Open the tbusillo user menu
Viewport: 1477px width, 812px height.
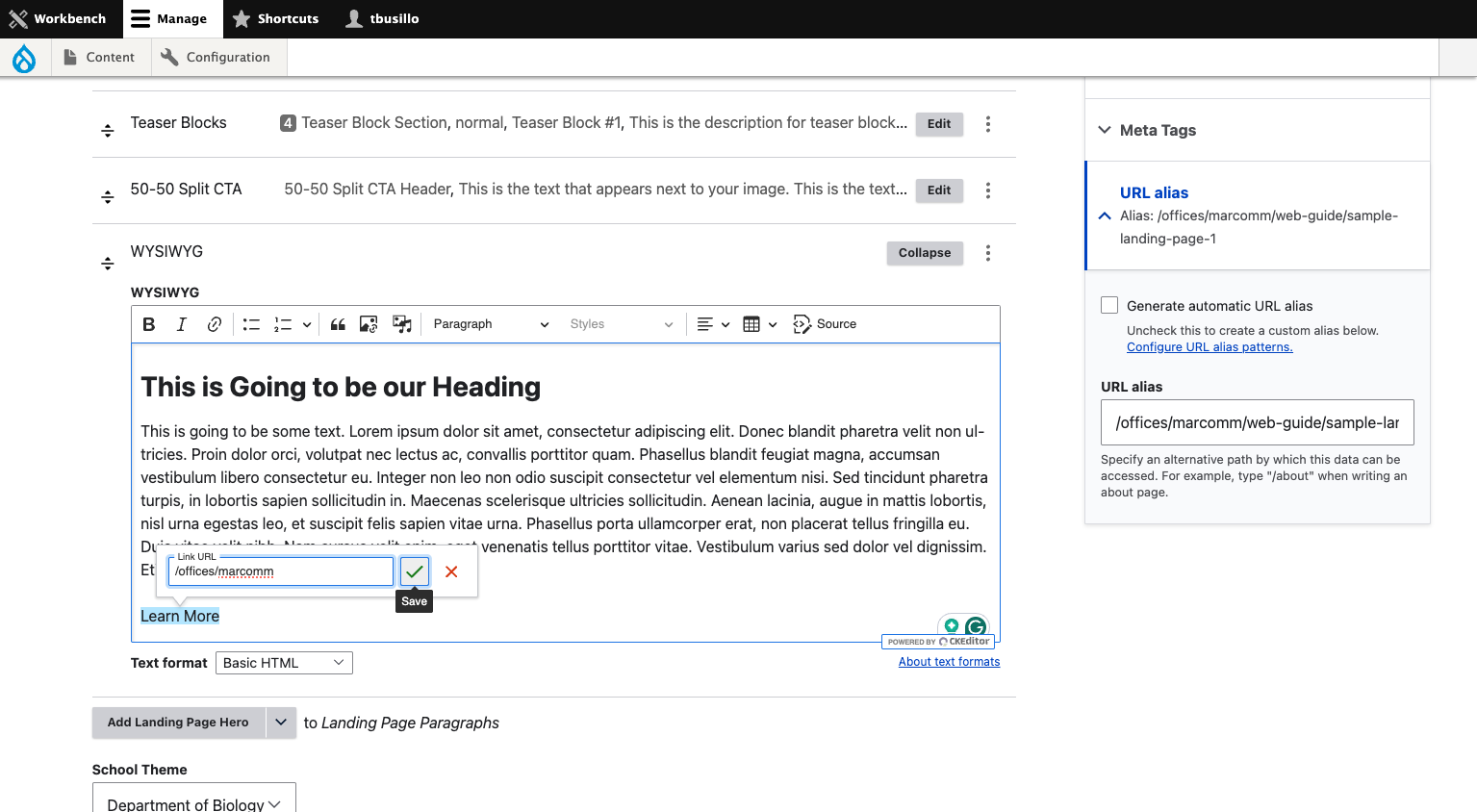[x=382, y=19]
